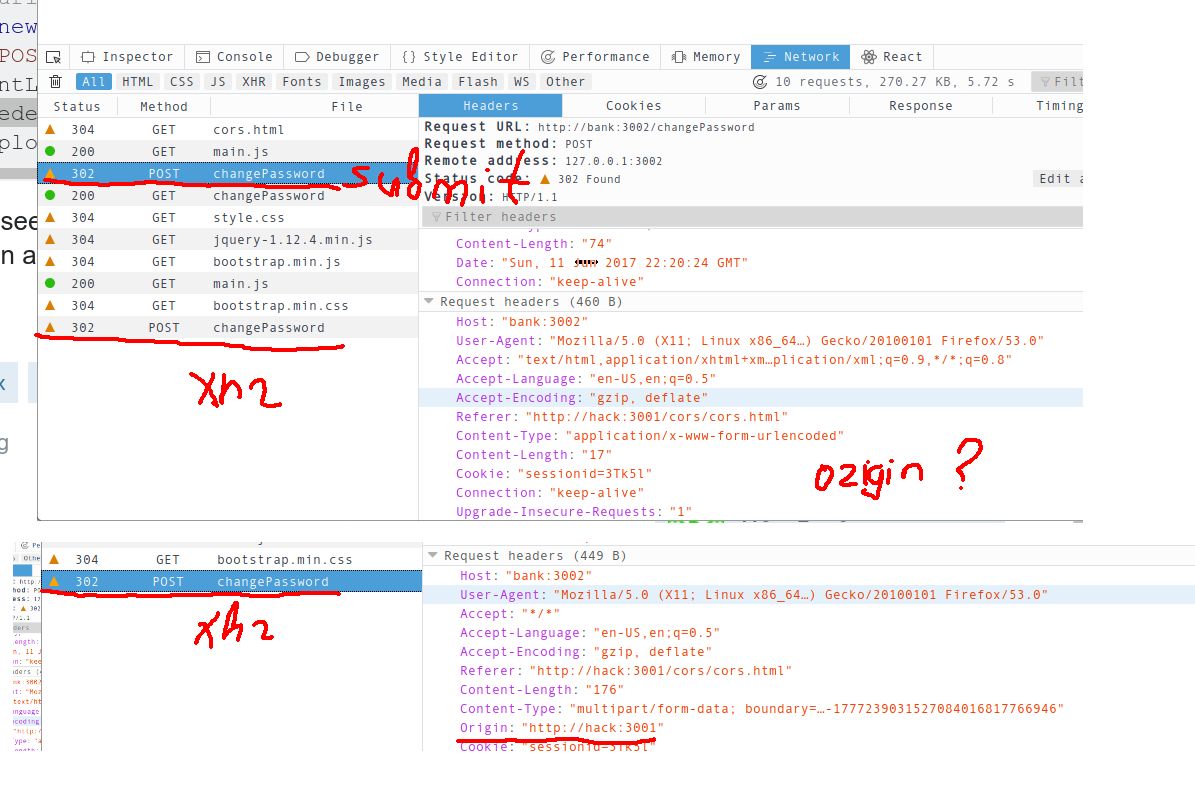Select the bootstrap.min.js request row
This screenshot has height=786, width=1195.
(x=228, y=261)
